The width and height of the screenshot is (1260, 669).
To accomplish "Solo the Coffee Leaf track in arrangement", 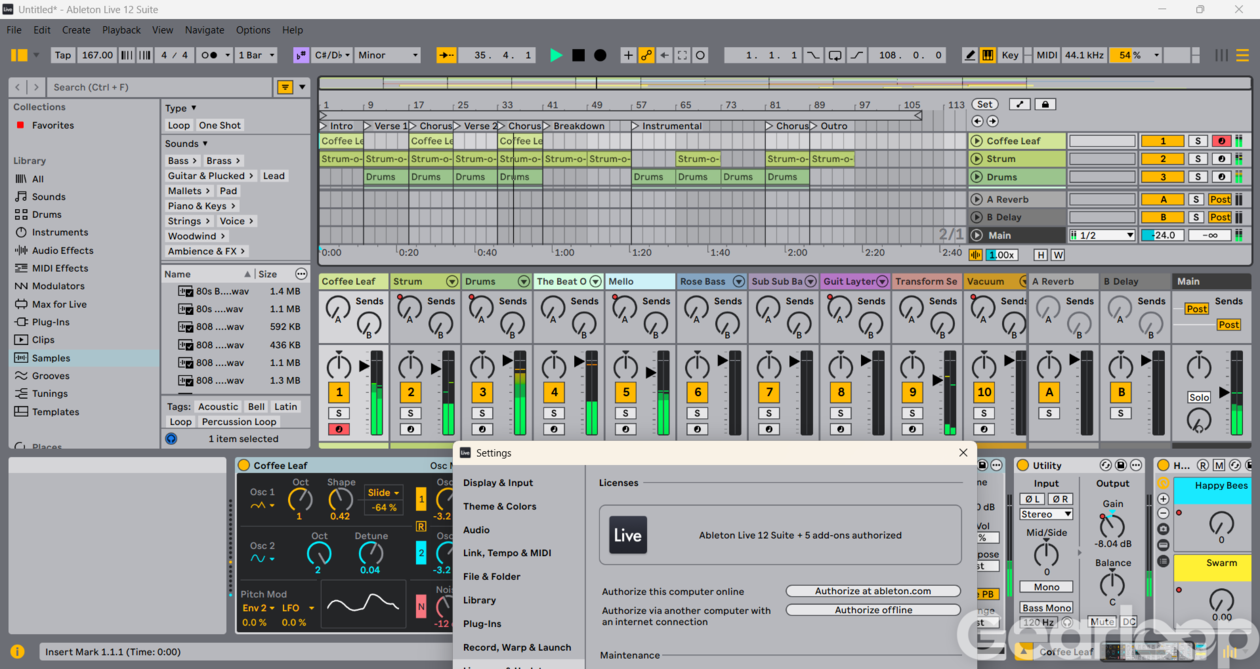I will pyautogui.click(x=1198, y=142).
